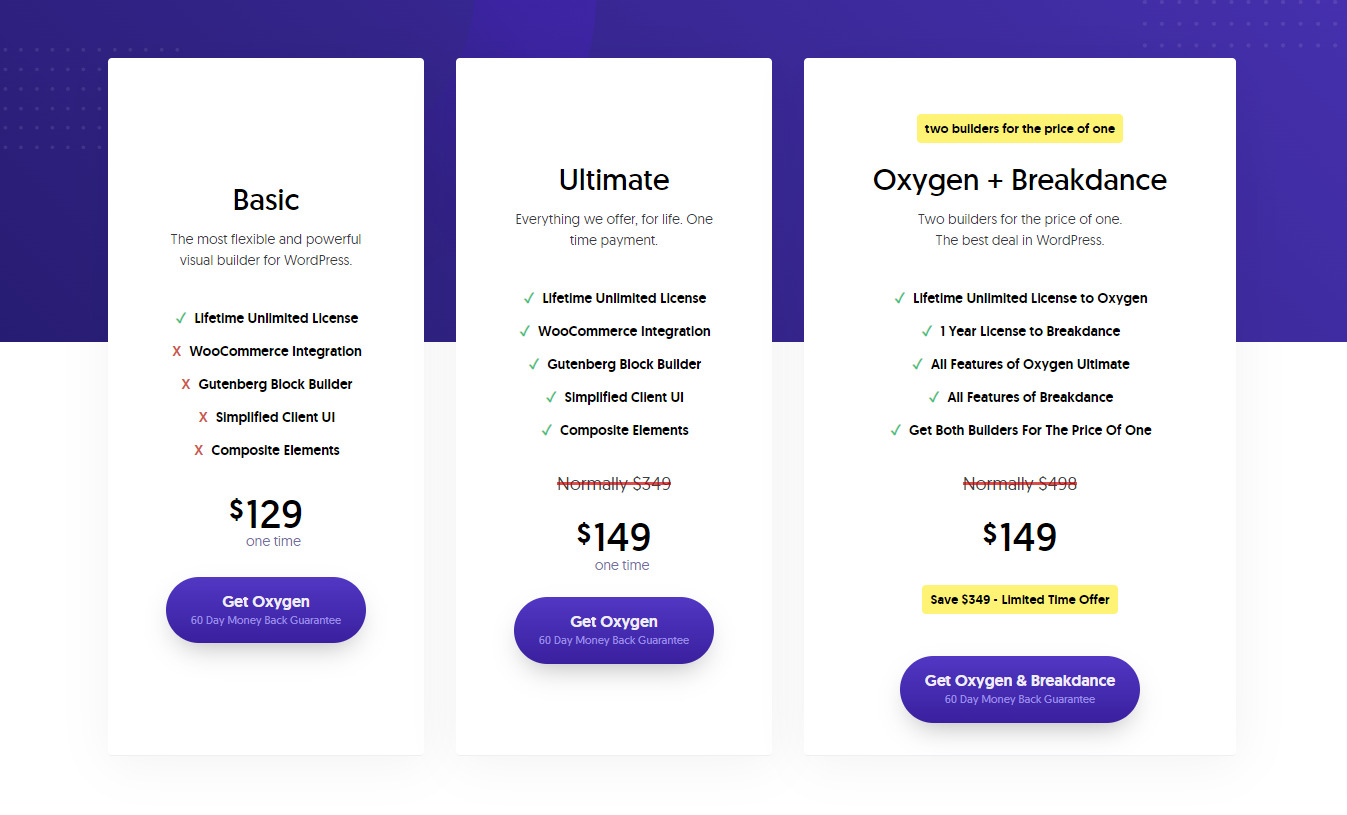This screenshot has width=1347, height=815.
Task: Click the crossed-out Normally $498 price
Action: point(1019,483)
